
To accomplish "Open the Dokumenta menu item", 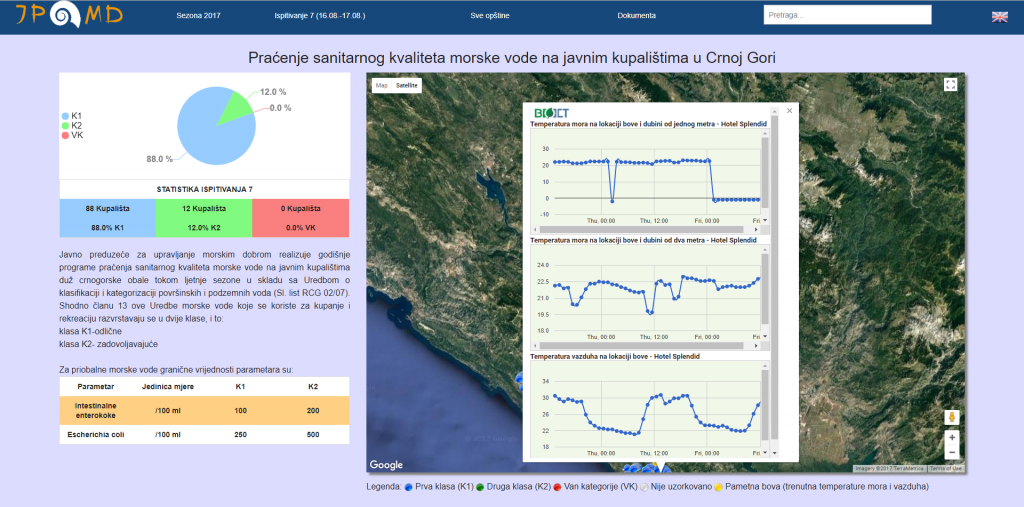I will click(636, 16).
